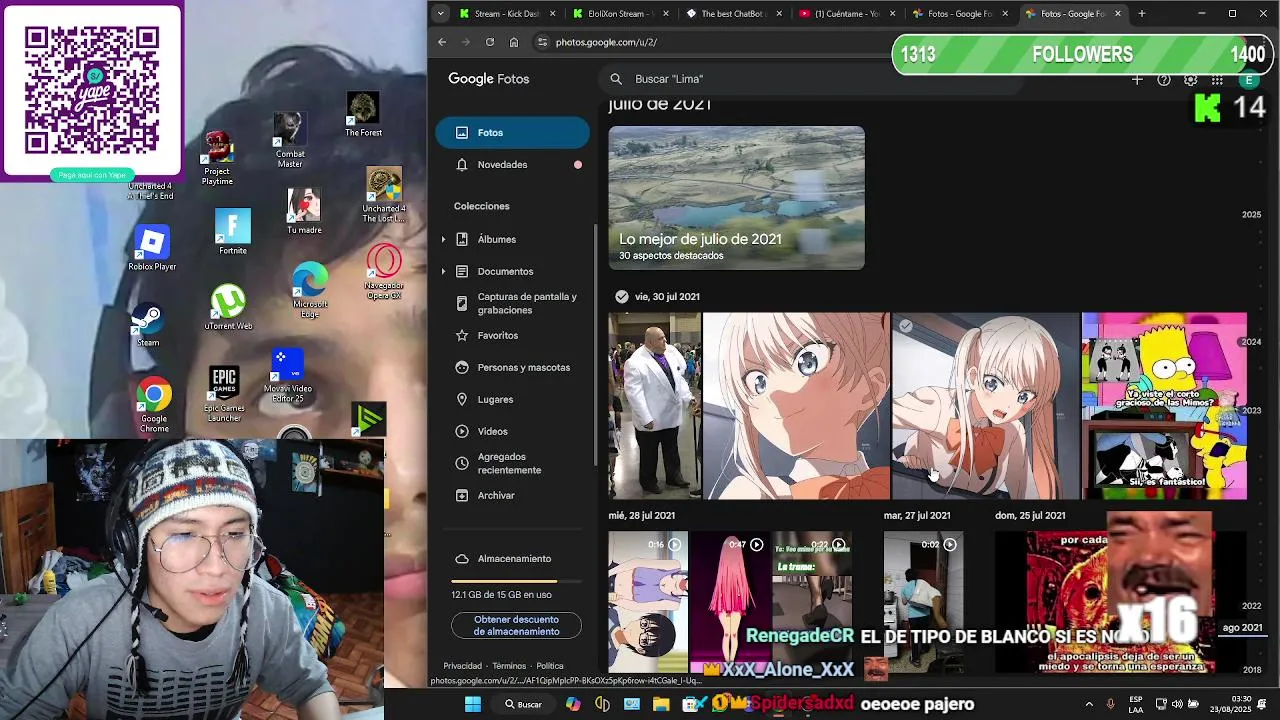Viewport: 1280px width, 720px height.
Task: Show hidden tray icons chevron
Action: (1089, 704)
